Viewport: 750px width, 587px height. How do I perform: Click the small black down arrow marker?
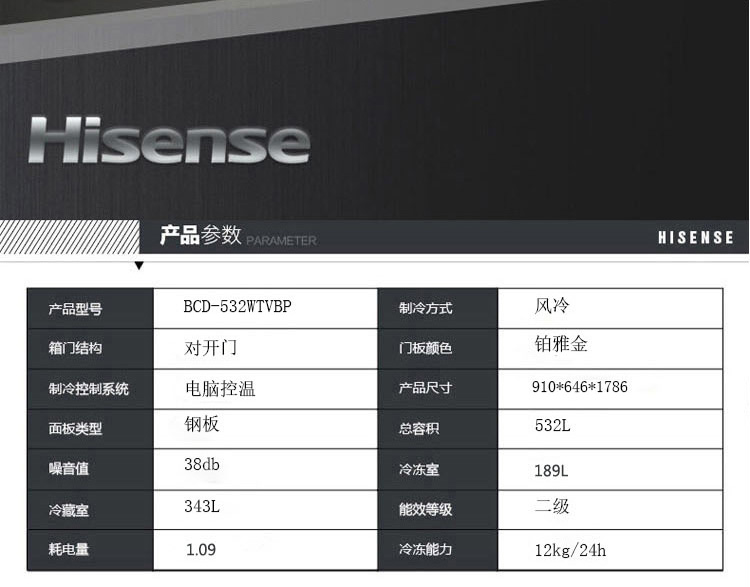pyautogui.click(x=139, y=266)
